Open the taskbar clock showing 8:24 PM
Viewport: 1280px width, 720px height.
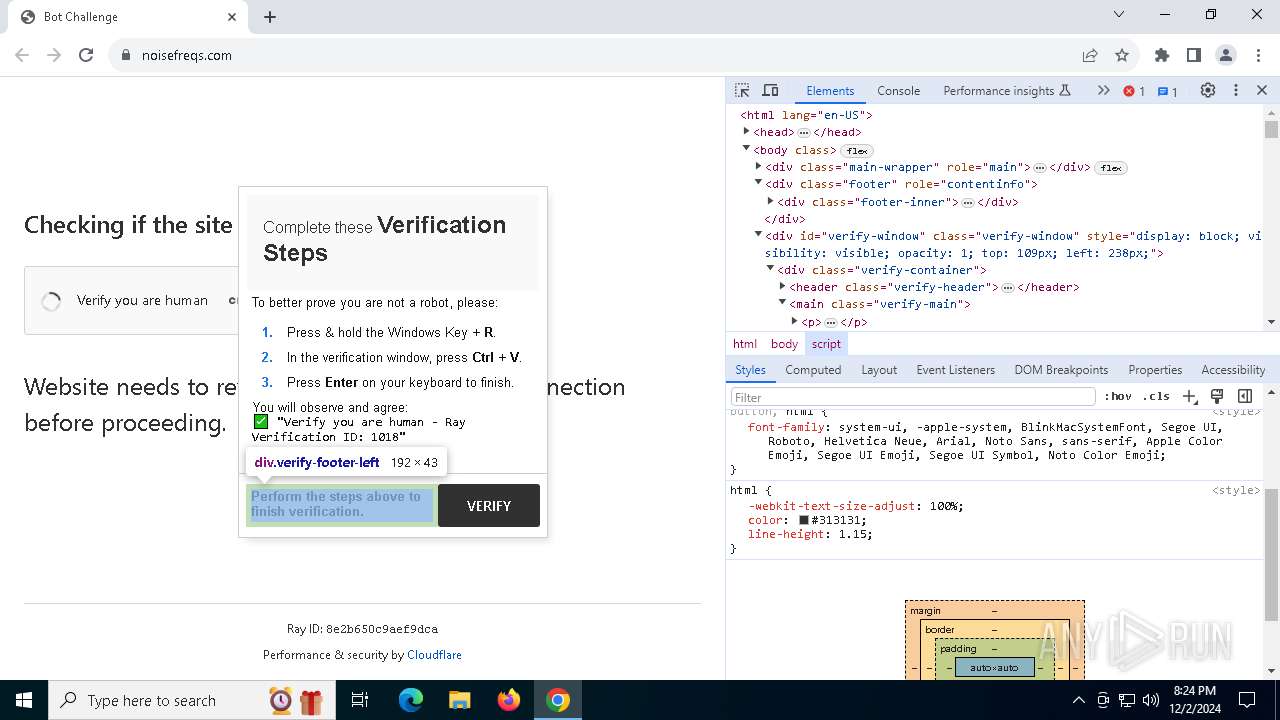pos(1194,700)
